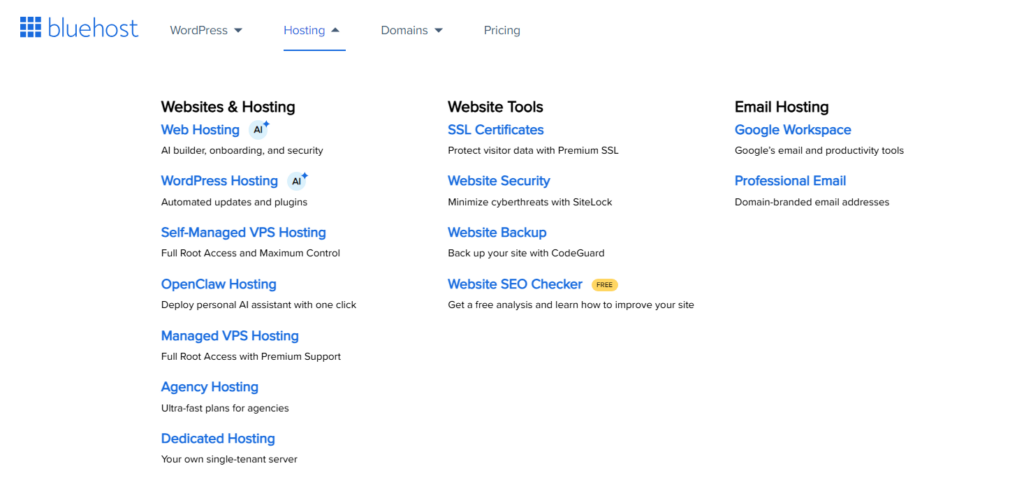Open the Agency Hosting link
The width and height of the screenshot is (1024, 489).
pos(210,387)
